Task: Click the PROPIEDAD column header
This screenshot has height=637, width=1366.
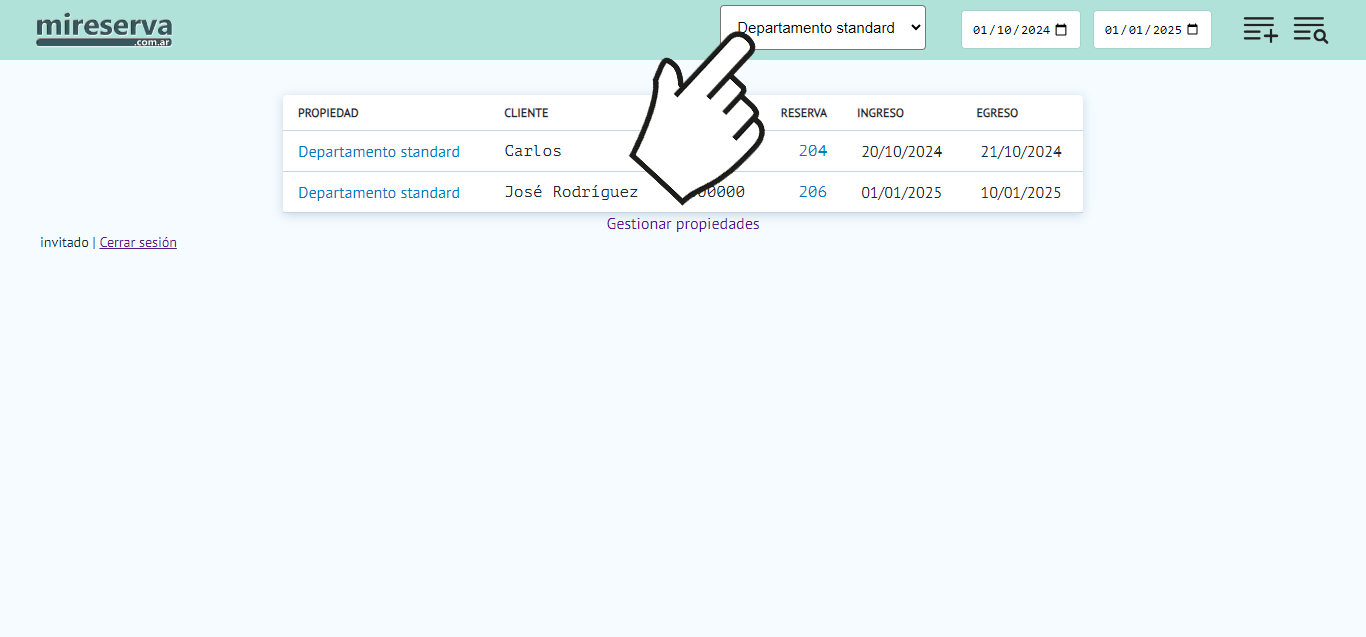Action: click(328, 113)
